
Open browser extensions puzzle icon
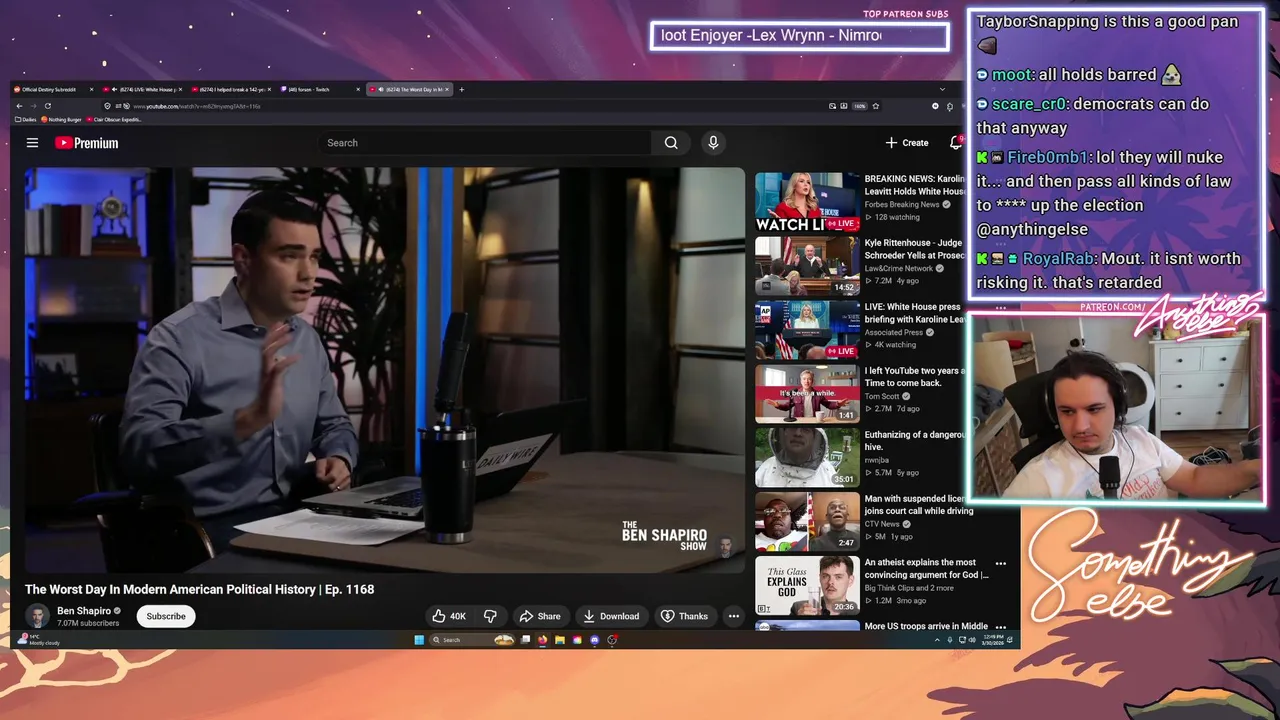coord(948,105)
